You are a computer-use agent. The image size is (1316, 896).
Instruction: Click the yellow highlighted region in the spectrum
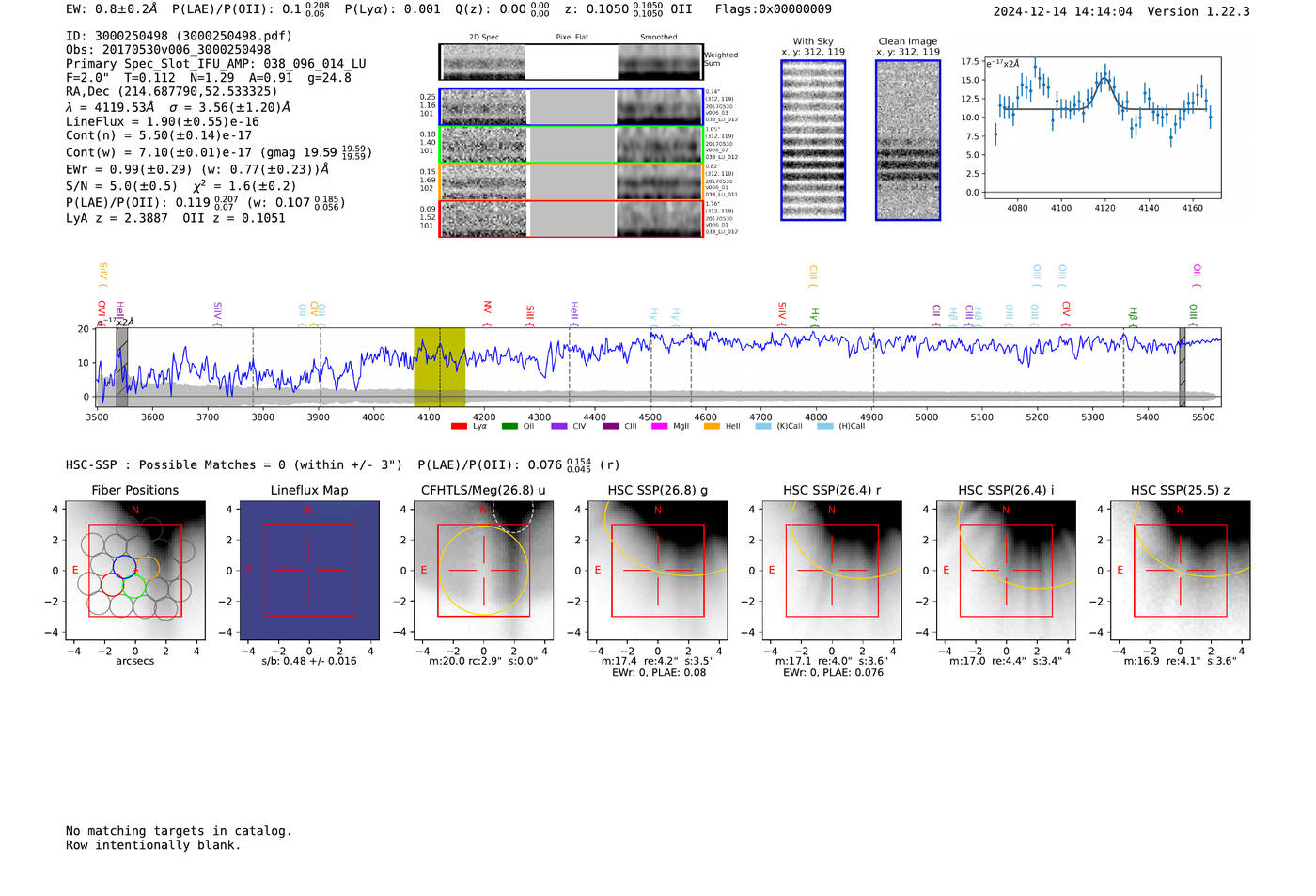point(440,367)
